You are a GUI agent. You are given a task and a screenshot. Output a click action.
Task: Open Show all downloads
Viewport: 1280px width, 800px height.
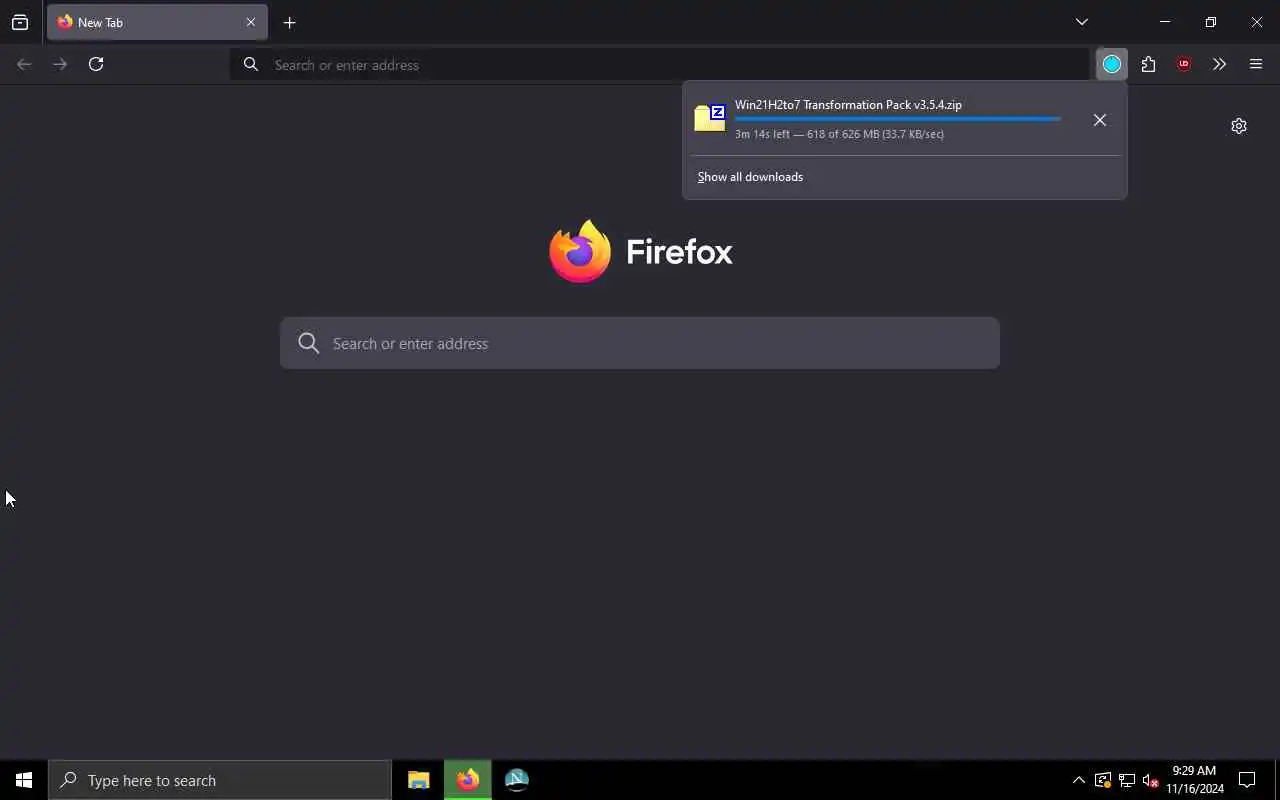point(750,177)
